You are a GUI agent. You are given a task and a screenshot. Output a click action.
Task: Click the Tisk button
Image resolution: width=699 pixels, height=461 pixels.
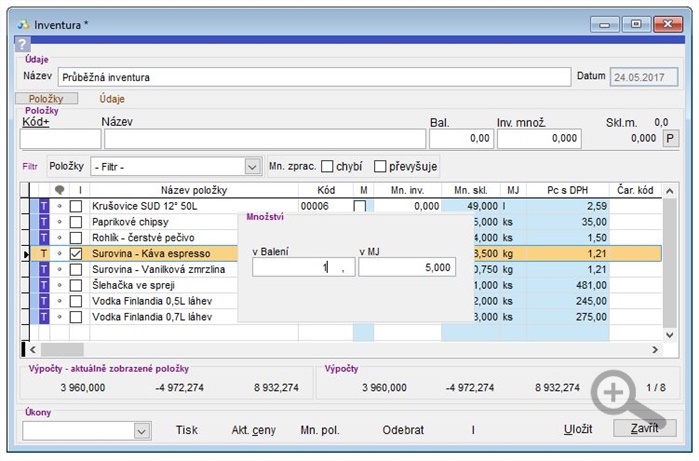(x=186, y=430)
